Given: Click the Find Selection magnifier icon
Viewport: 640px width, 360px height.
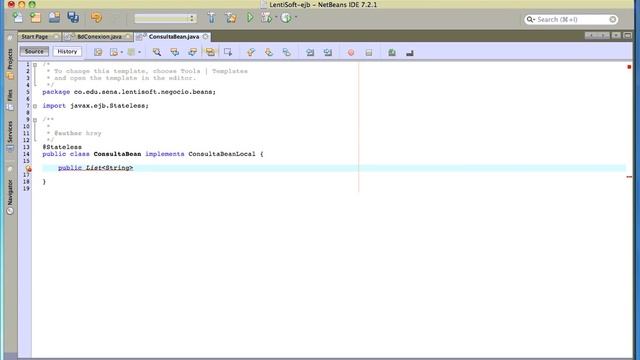Looking at the screenshot, I should click(x=157, y=52).
